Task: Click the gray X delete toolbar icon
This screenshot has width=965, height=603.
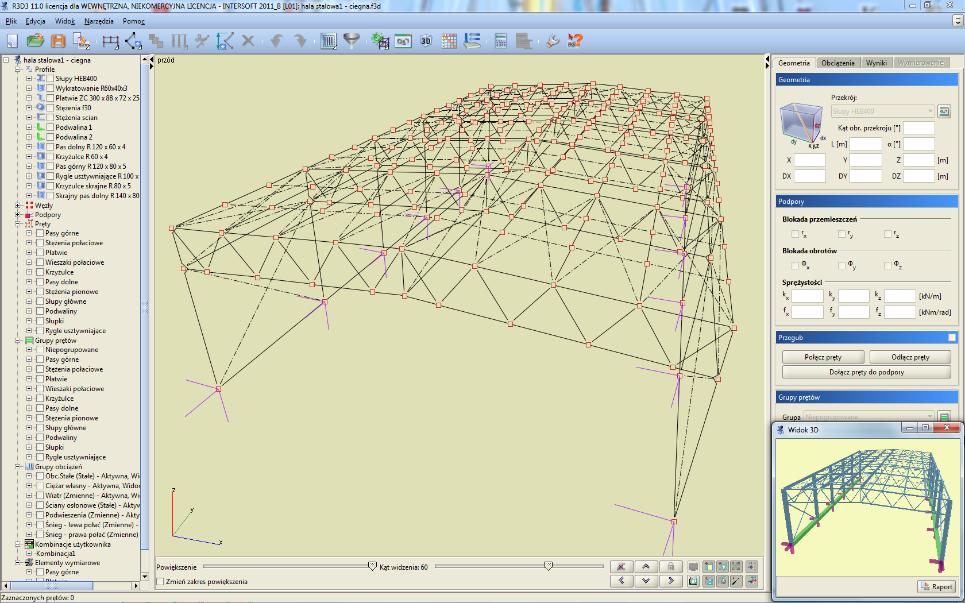Action: click(x=248, y=41)
